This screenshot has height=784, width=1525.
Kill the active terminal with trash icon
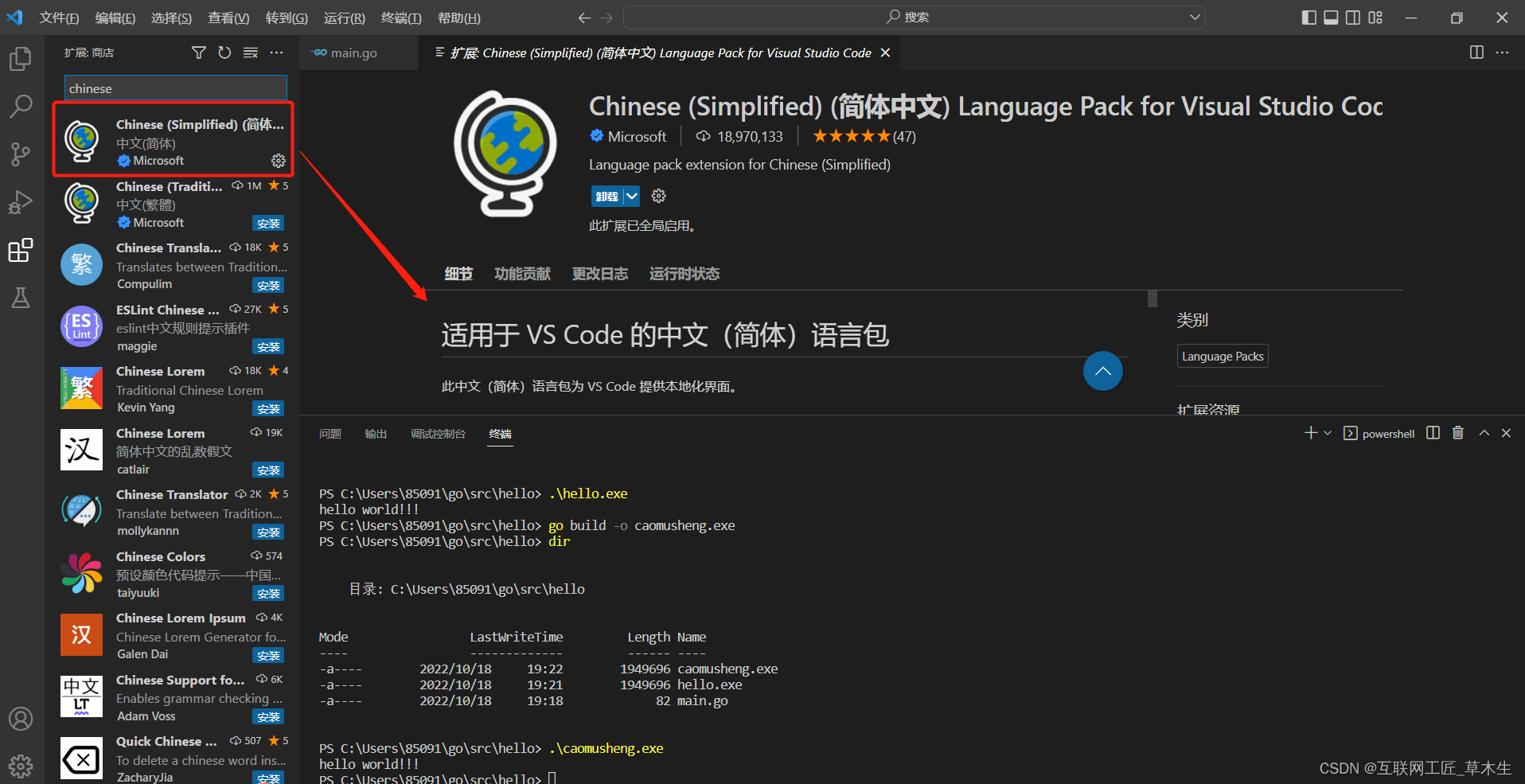pyautogui.click(x=1458, y=433)
